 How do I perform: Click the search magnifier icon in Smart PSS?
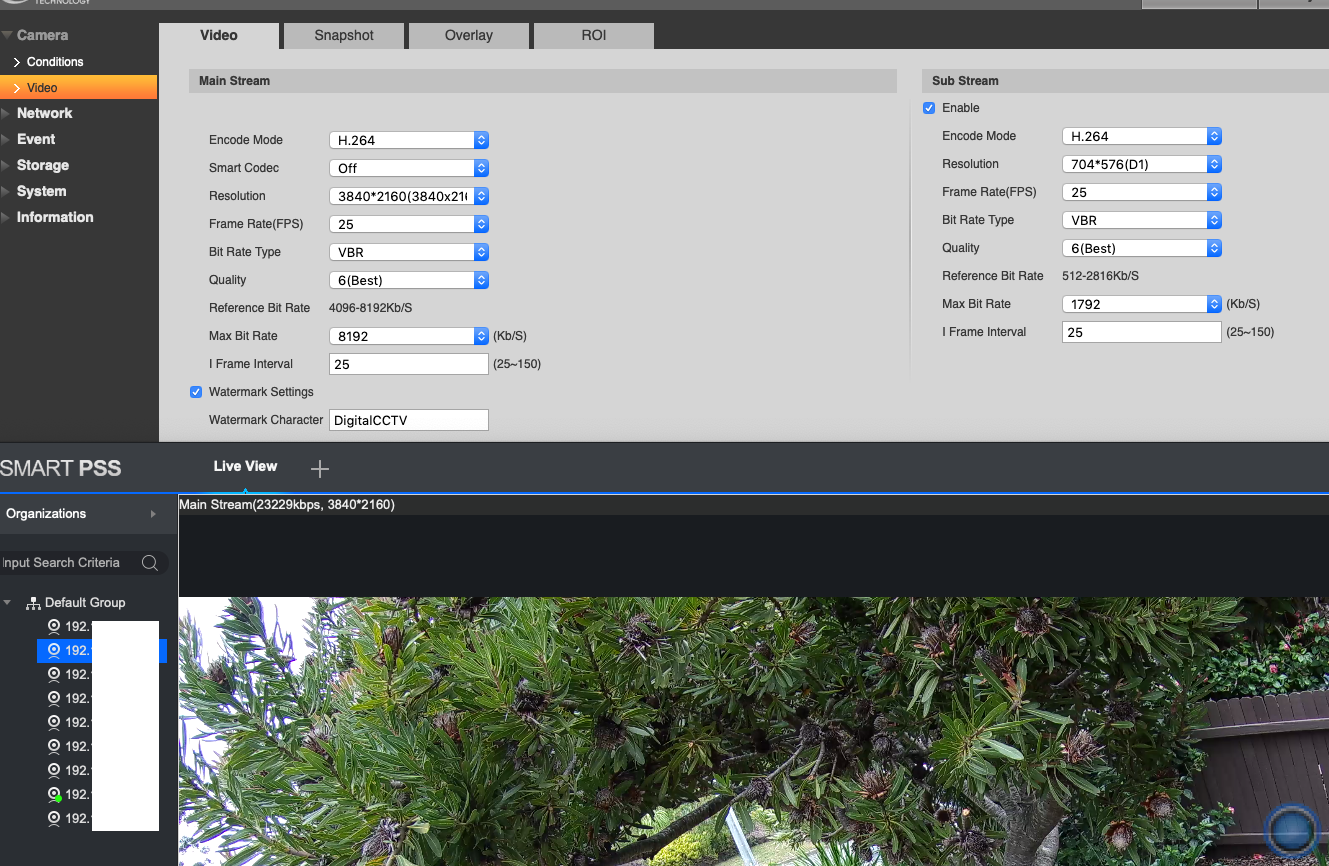pyautogui.click(x=150, y=563)
